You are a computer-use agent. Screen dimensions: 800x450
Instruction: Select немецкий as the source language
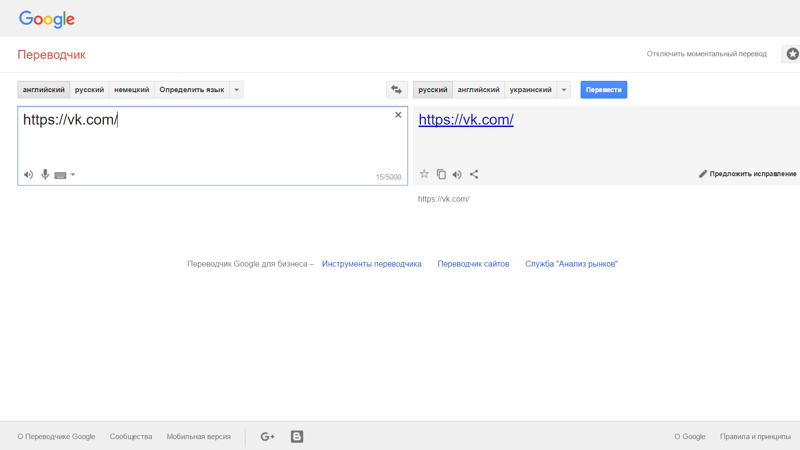point(132,90)
